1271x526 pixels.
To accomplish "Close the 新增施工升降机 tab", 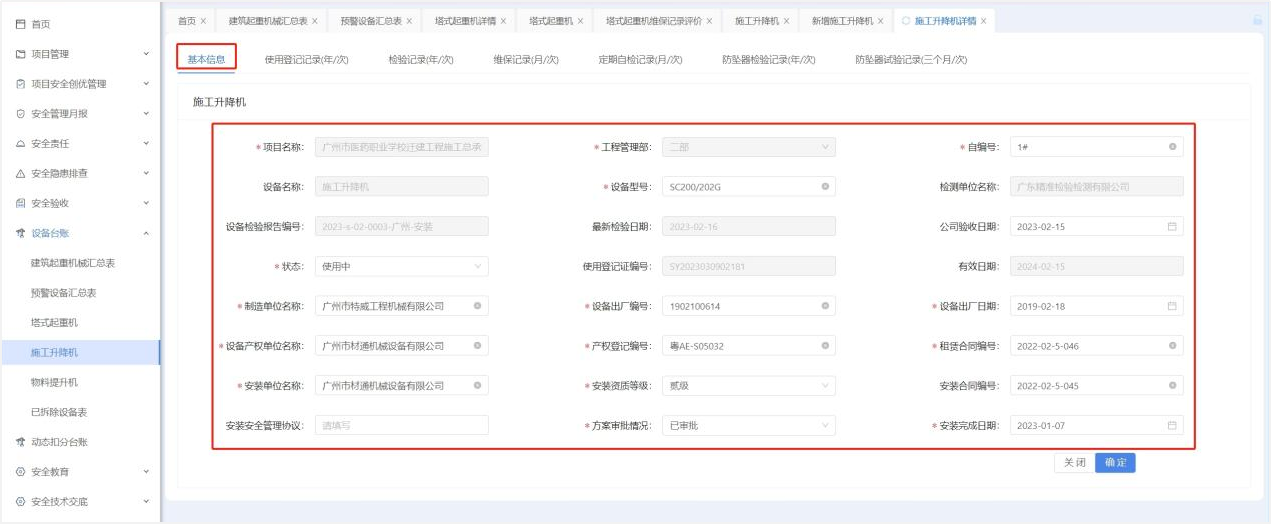I will pos(880,21).
